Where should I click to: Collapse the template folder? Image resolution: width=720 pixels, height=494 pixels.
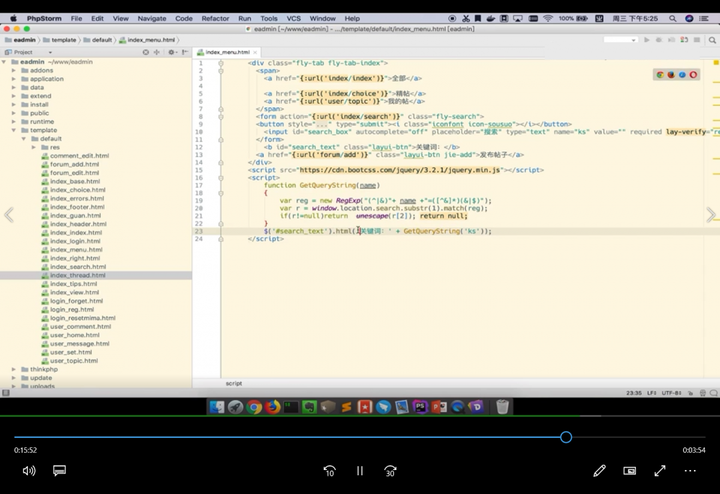13,130
